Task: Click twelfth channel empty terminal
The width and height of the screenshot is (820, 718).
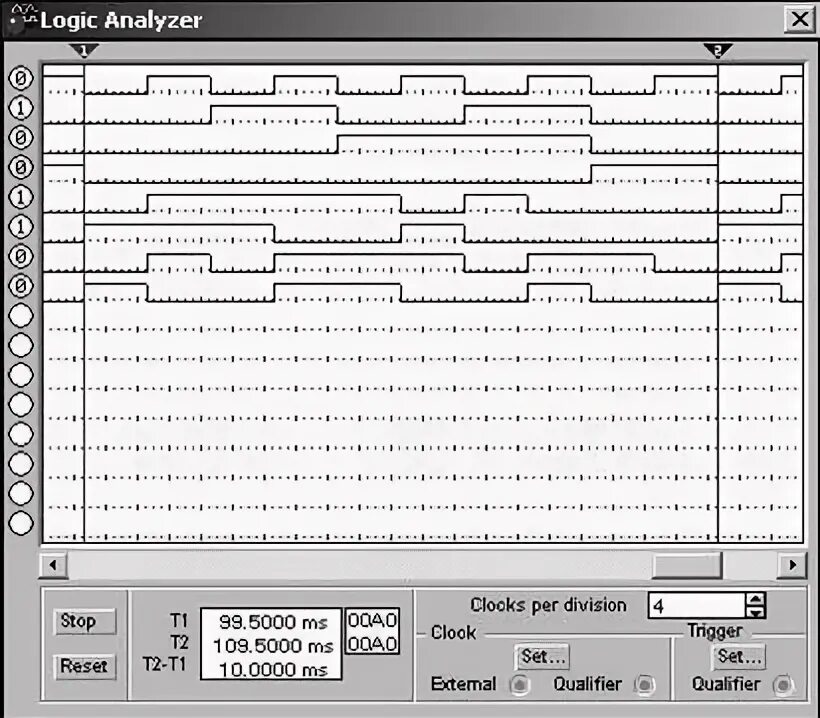Action: pyautogui.click(x=21, y=405)
